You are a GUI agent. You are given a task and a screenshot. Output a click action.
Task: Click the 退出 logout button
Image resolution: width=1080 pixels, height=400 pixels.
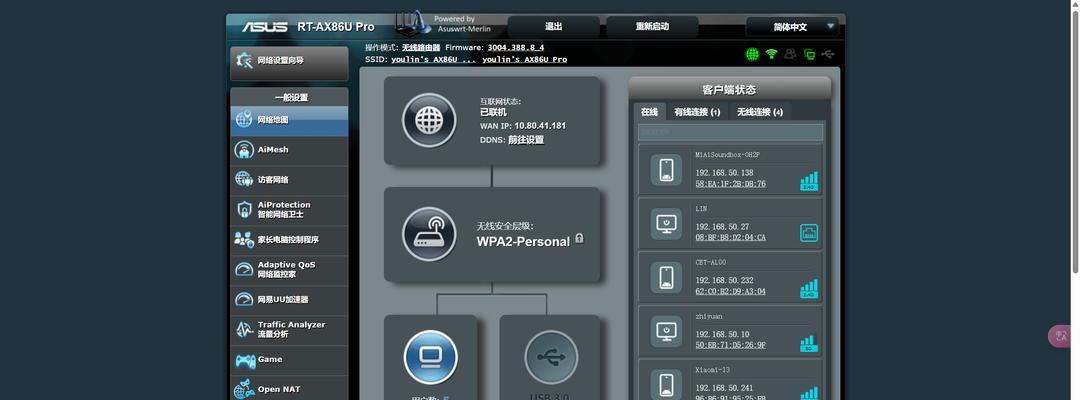point(554,27)
